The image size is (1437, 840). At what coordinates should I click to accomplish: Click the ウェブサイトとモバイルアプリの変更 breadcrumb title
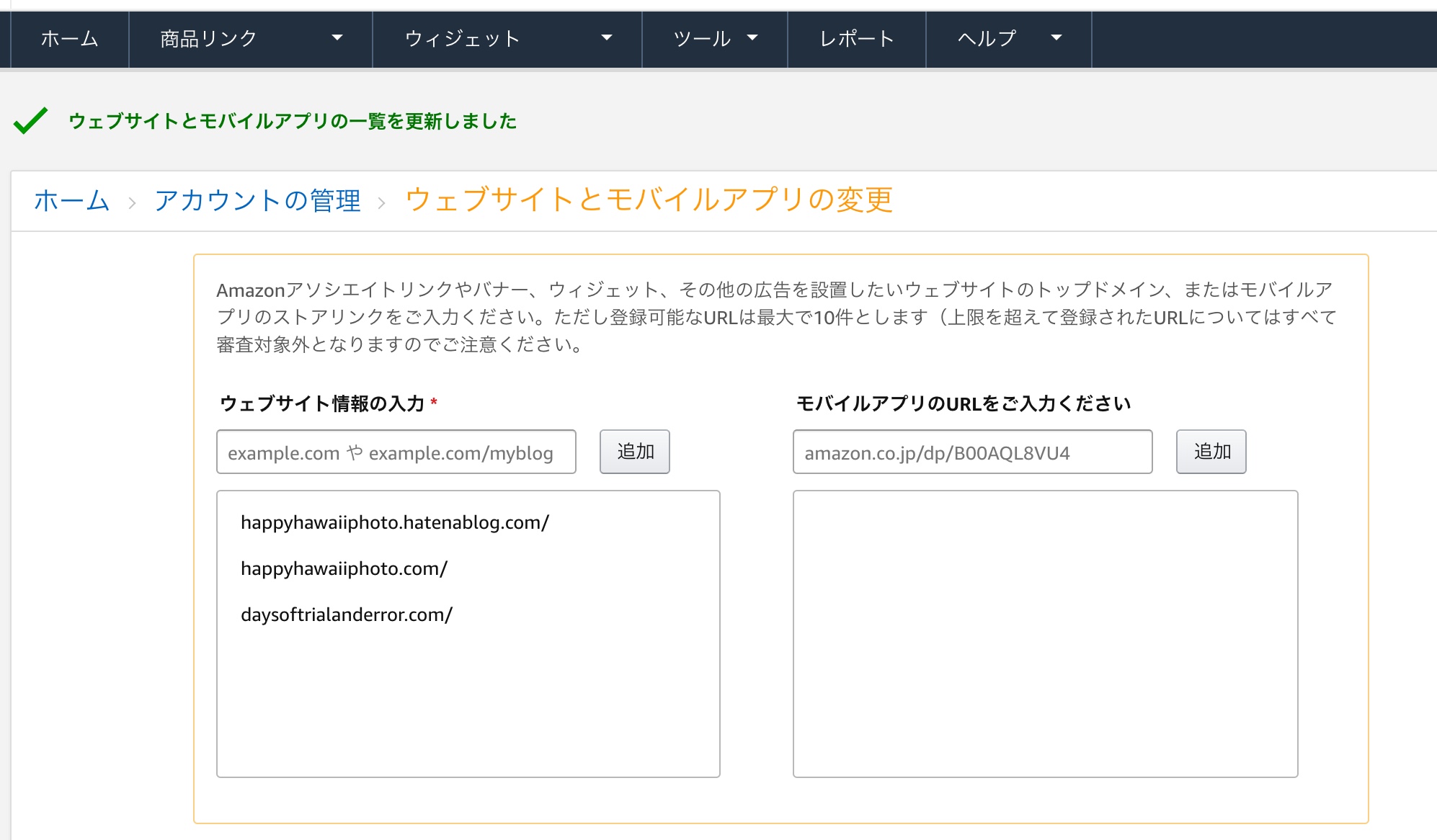click(x=649, y=200)
